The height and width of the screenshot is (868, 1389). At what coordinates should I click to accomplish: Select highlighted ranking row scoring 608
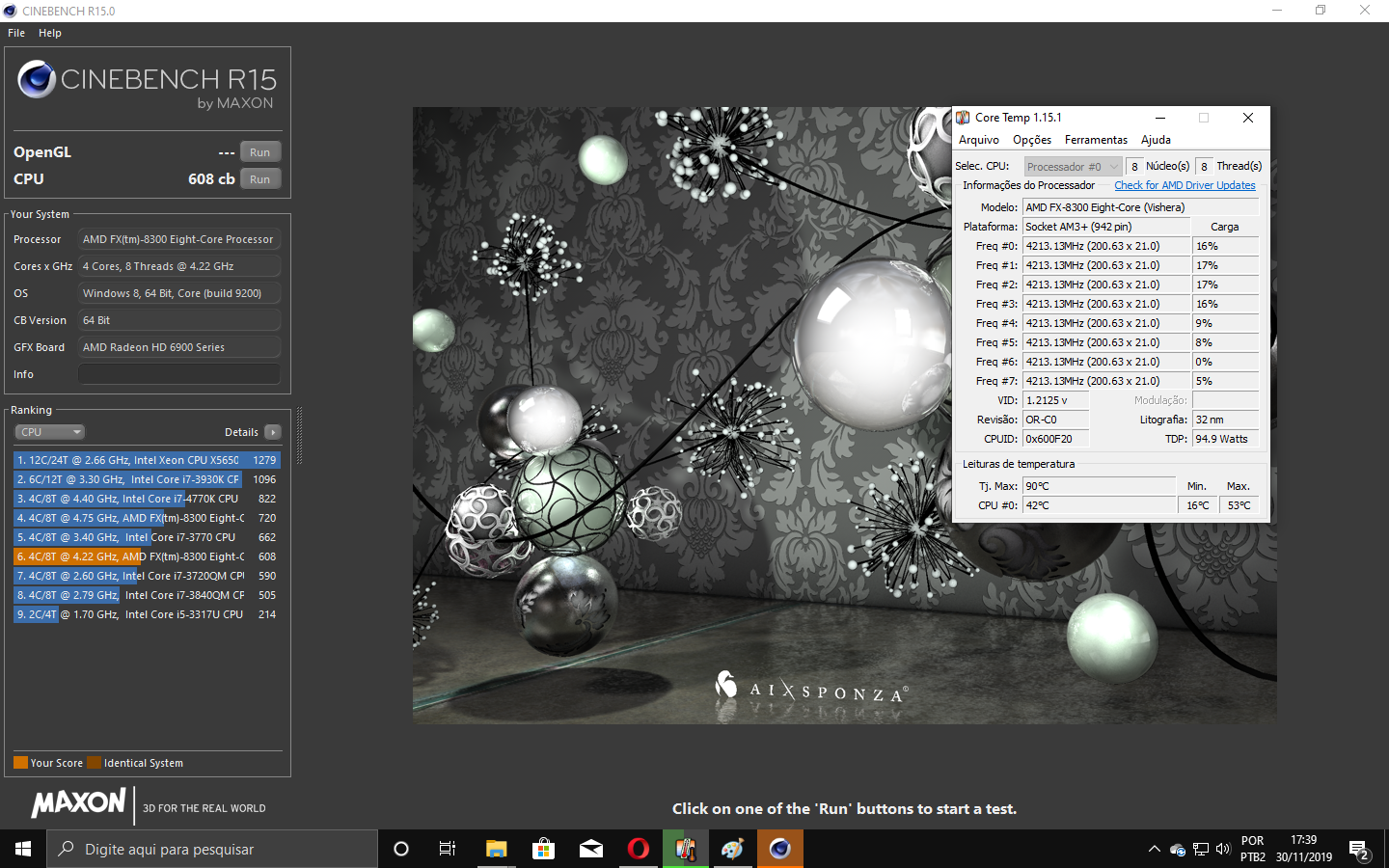point(147,556)
